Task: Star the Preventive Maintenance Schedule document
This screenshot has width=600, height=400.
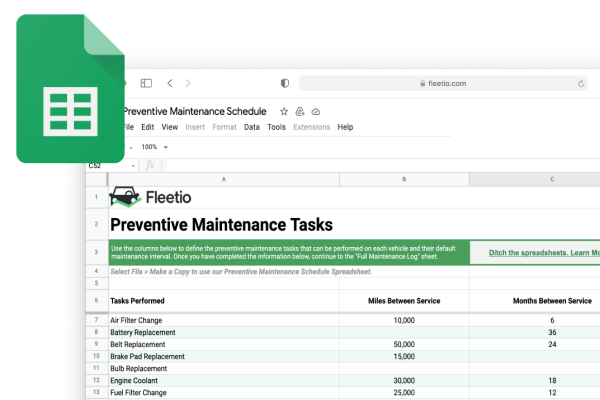Action: [x=284, y=111]
